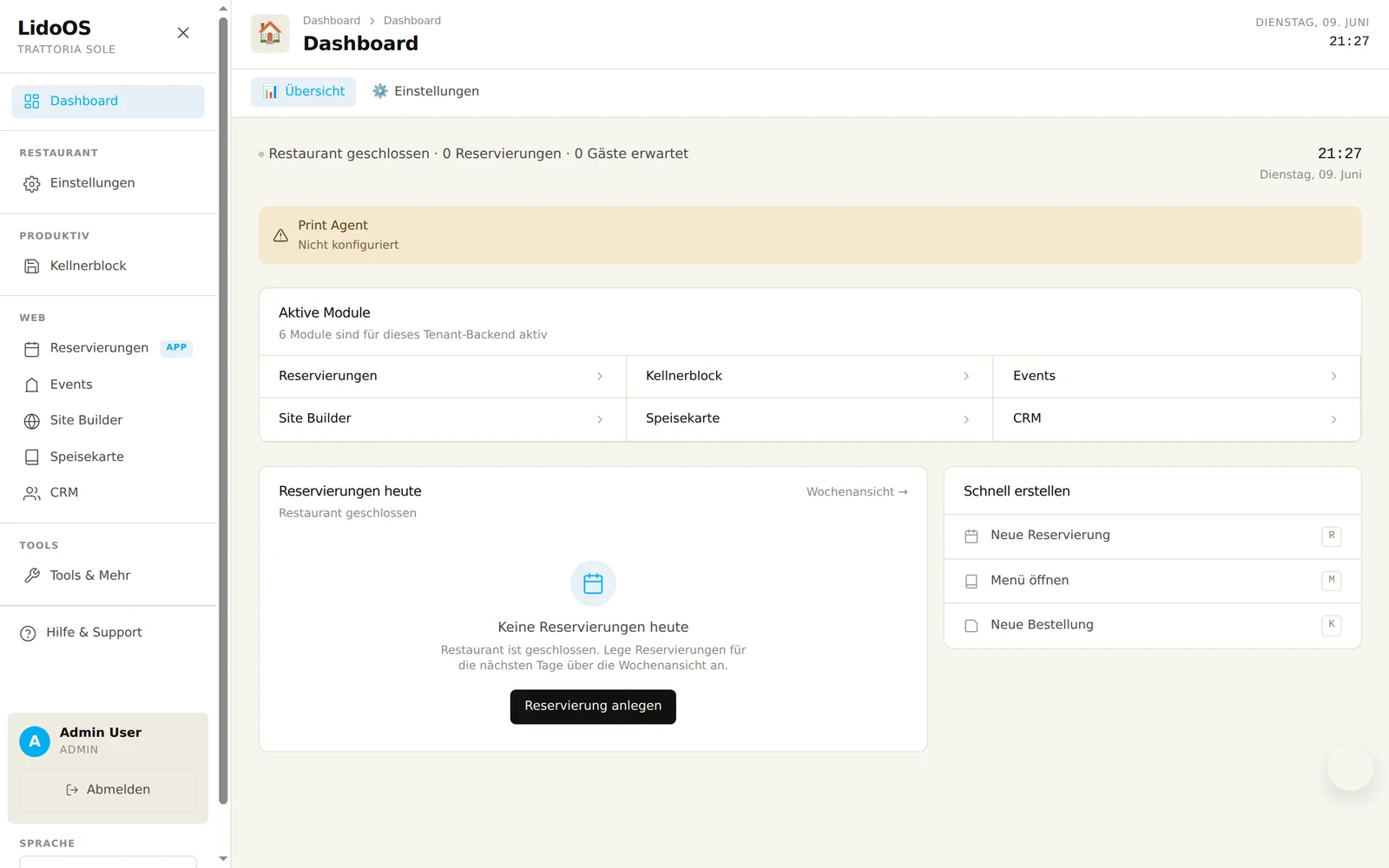Screen dimensions: 1389x868
Task: Click the "Restaurant geschlossen" status line
Action: coord(478,154)
